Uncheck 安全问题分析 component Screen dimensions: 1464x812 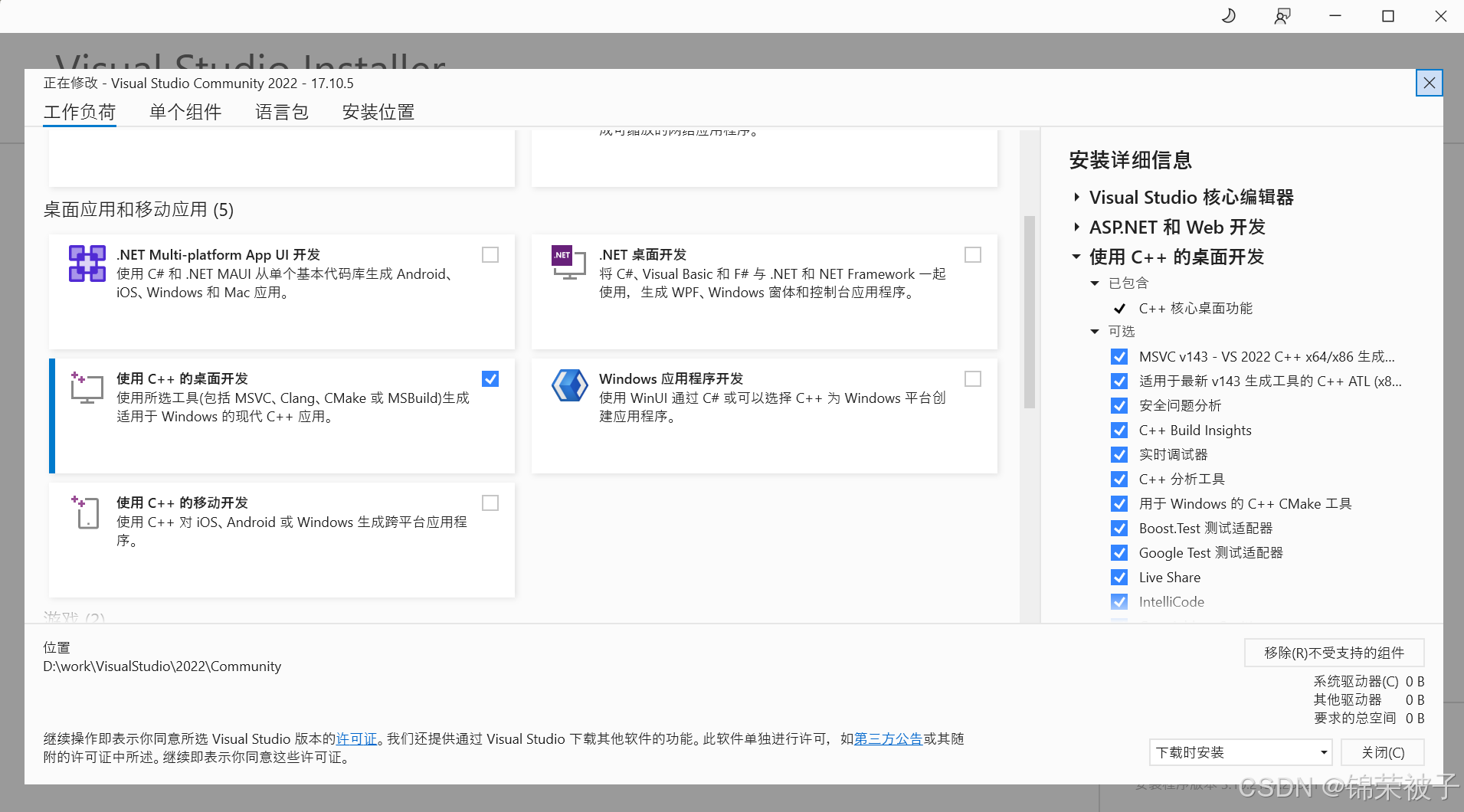(1119, 406)
